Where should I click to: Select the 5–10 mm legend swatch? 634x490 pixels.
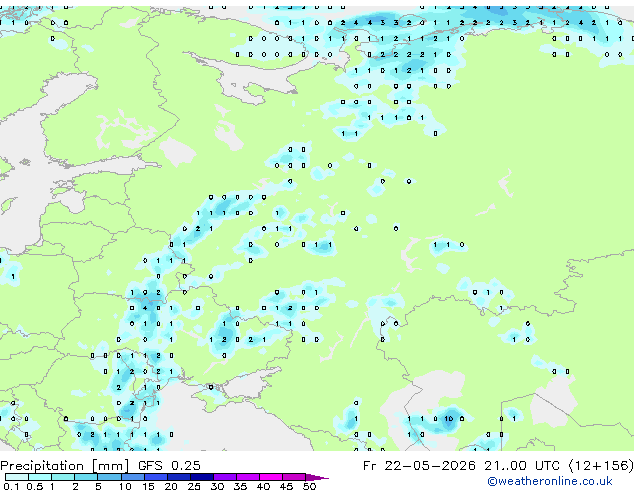pos(109,477)
